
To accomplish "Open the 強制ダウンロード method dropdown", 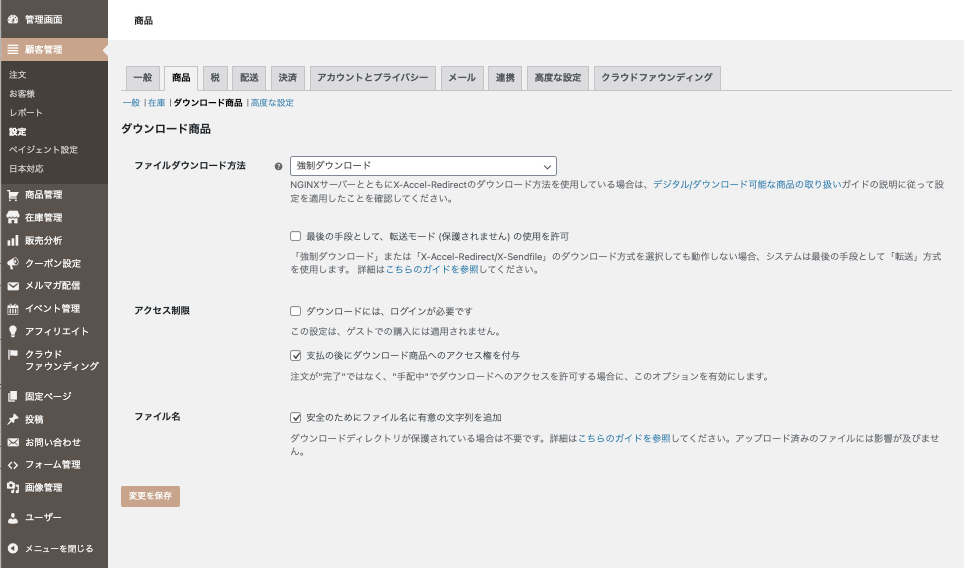I will (x=424, y=166).
